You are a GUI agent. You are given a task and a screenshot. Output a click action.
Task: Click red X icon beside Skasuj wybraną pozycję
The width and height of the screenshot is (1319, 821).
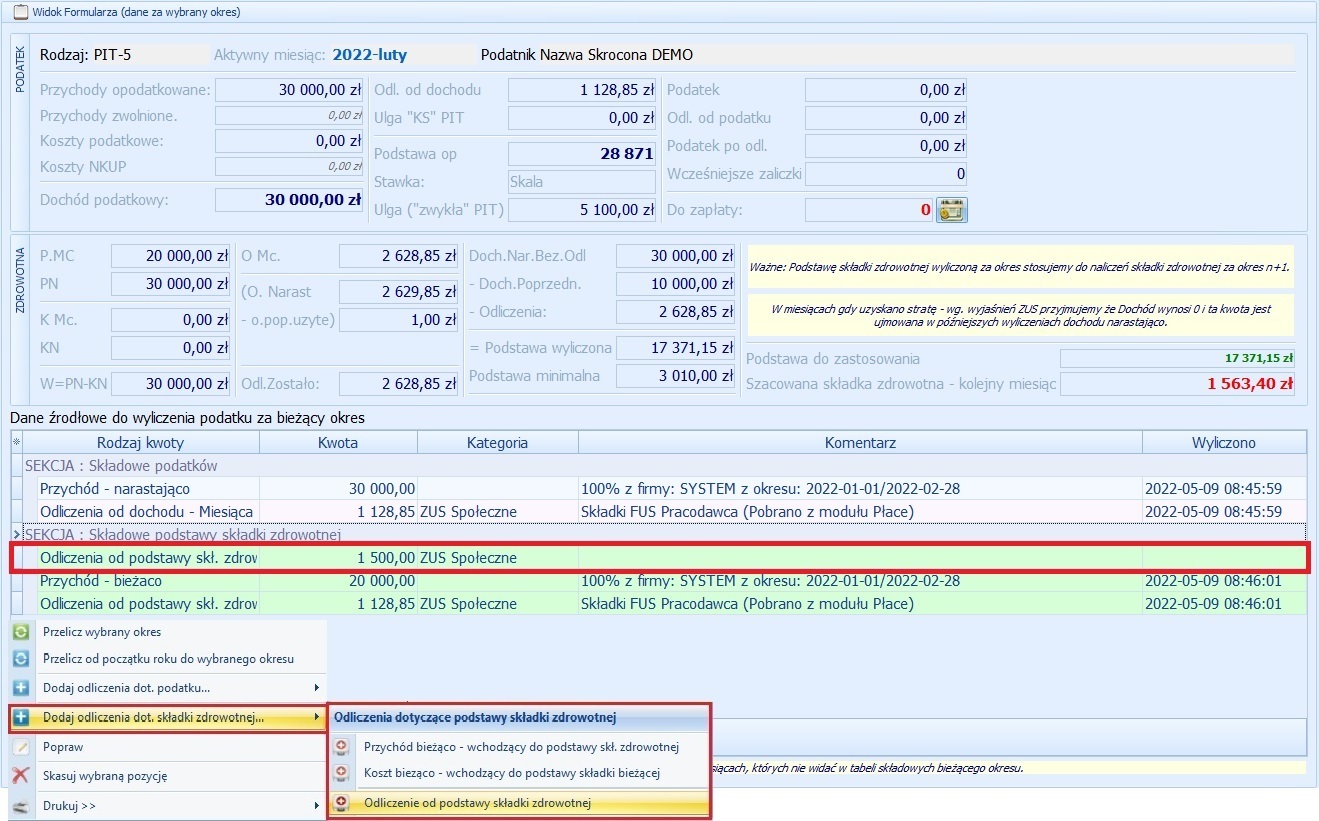21,775
